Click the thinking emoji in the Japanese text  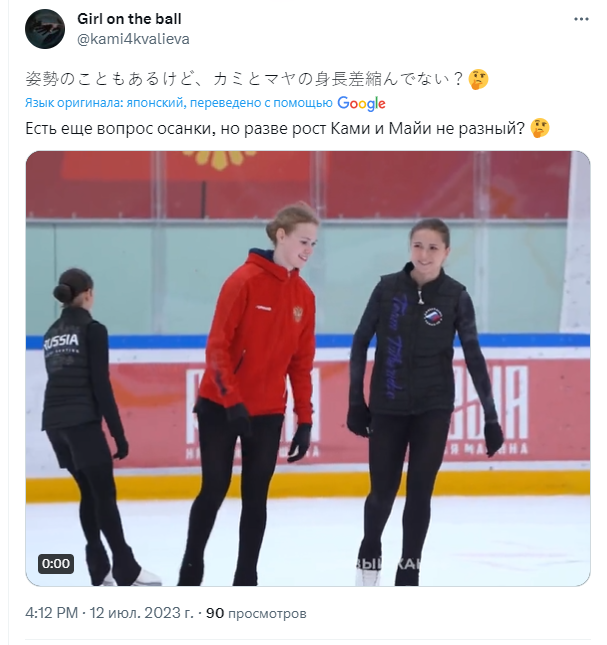pyautogui.click(x=478, y=79)
